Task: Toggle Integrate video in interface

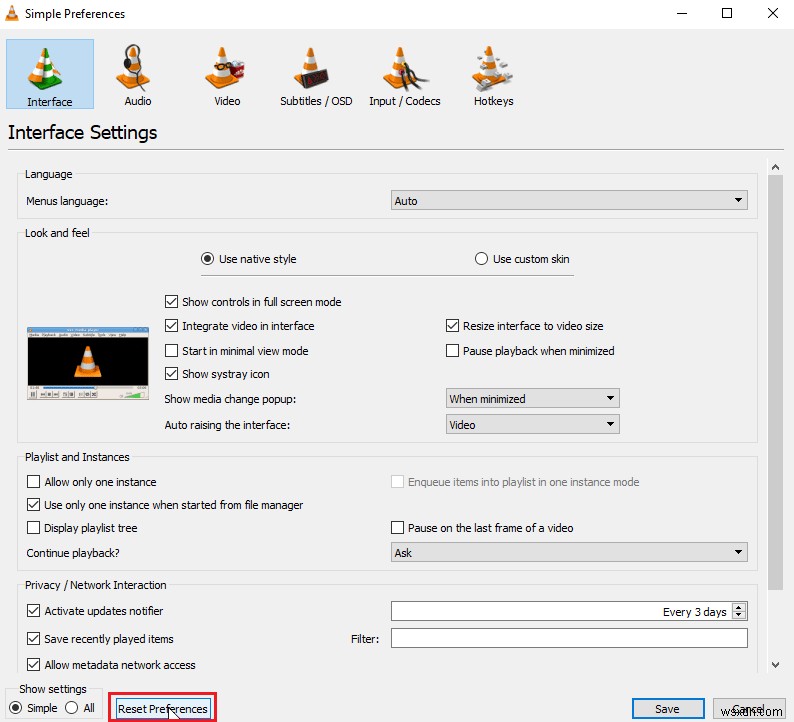Action: (x=240, y=326)
